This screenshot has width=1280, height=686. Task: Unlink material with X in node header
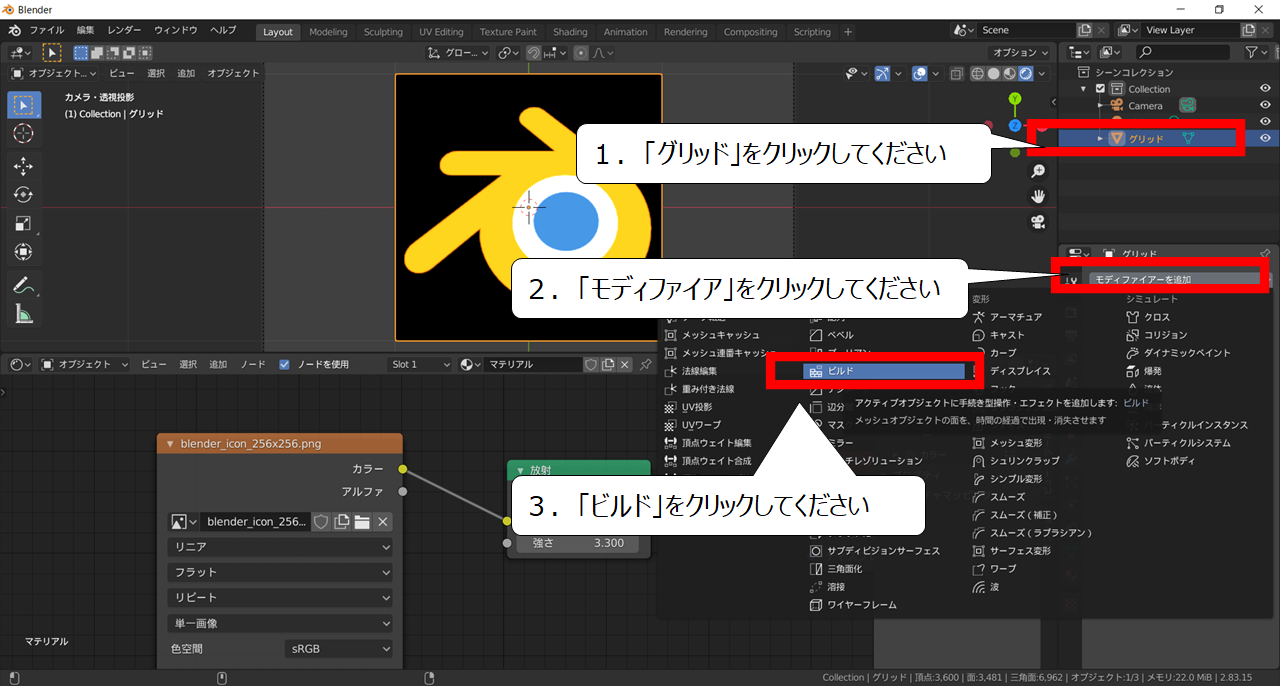tap(625, 365)
